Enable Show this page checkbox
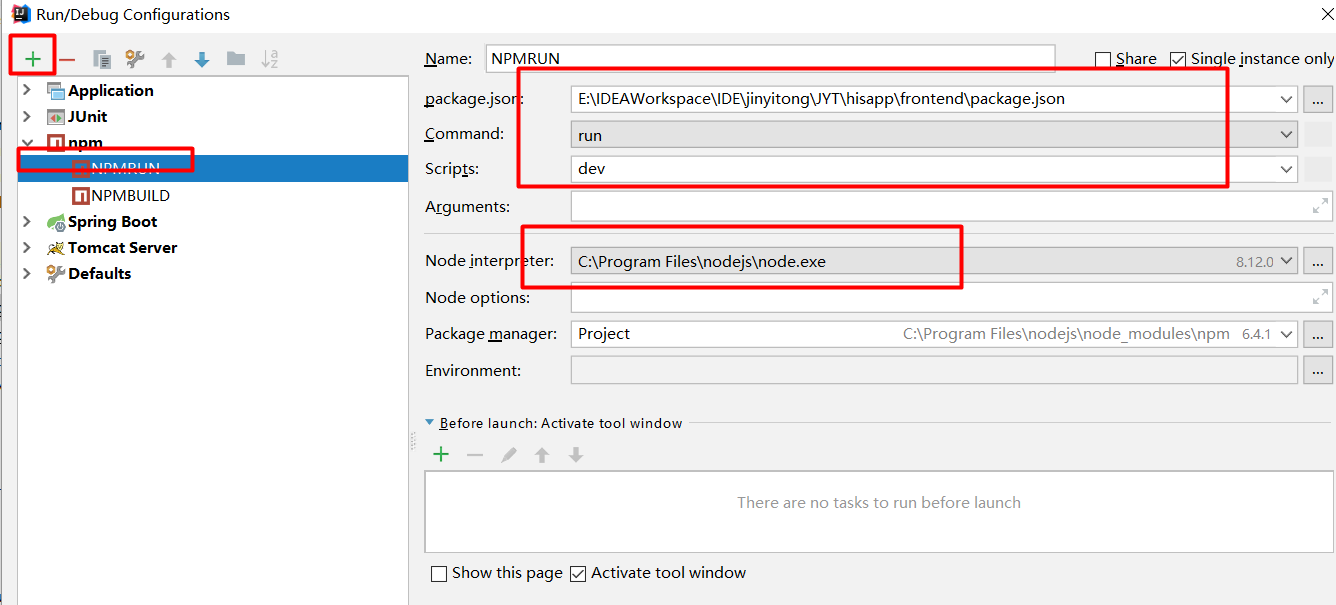The height and width of the screenshot is (605, 1336). tap(439, 574)
